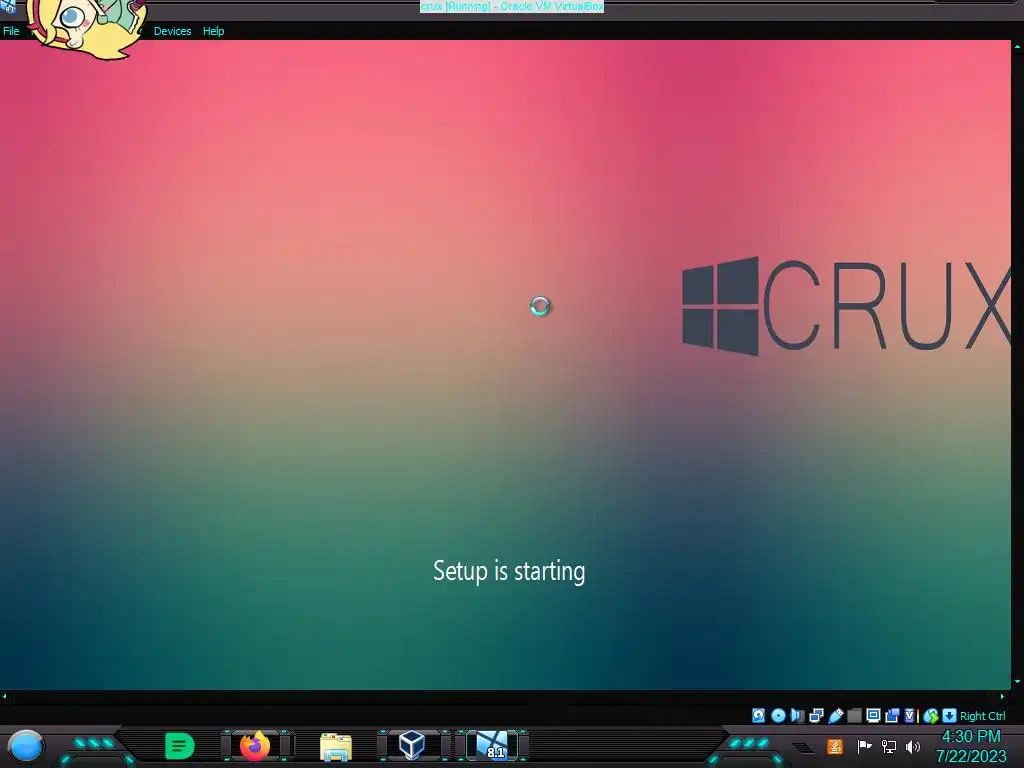Image resolution: width=1024 pixels, height=768 pixels.
Task: Click the crux VirtualBox window title bar
Action: pos(512,7)
